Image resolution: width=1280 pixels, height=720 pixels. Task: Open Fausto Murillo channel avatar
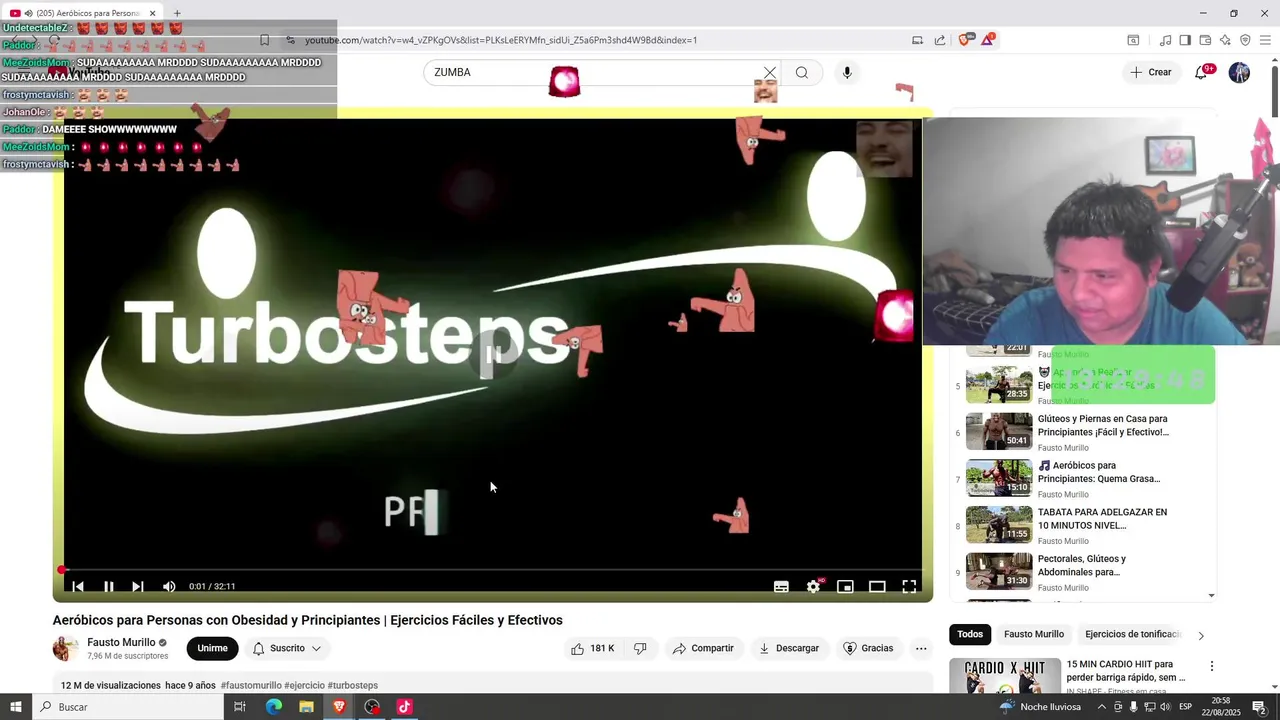[x=65, y=648]
